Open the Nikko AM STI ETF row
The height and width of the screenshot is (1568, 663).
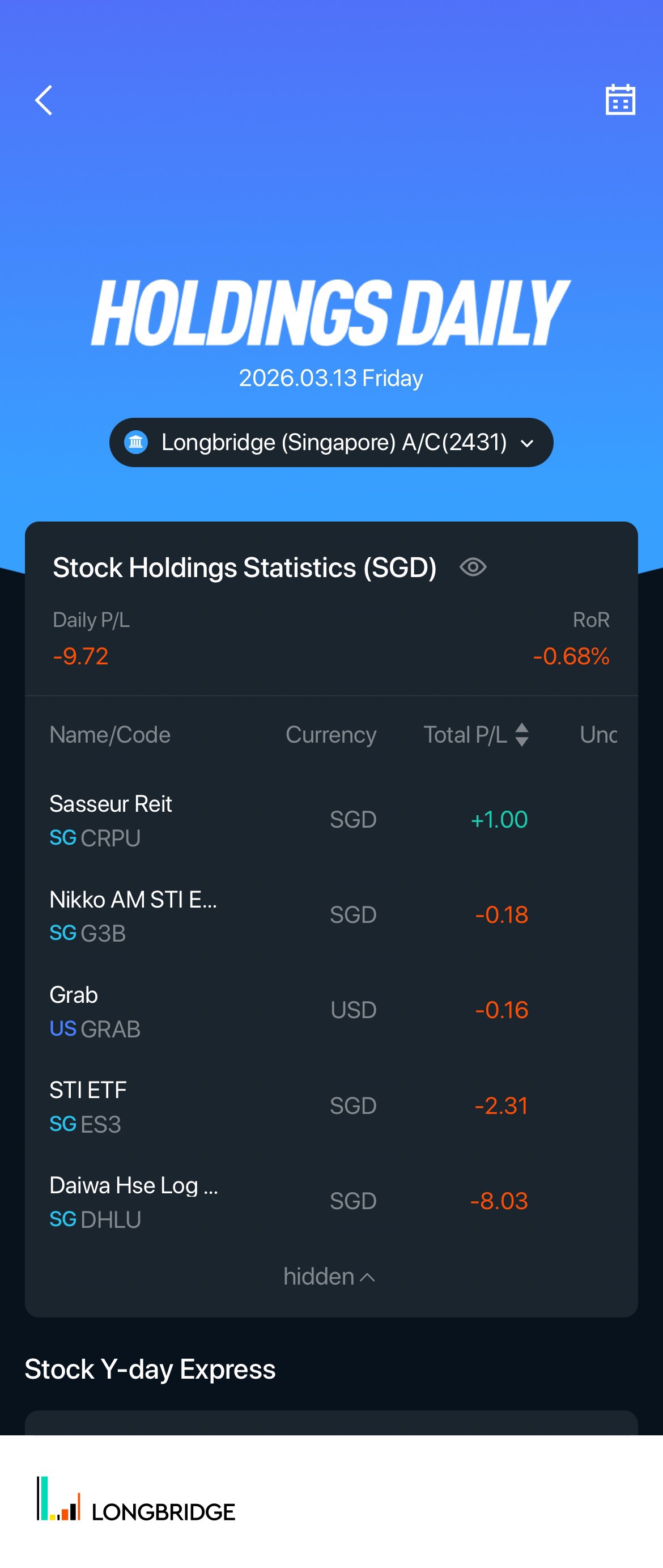coord(133,915)
